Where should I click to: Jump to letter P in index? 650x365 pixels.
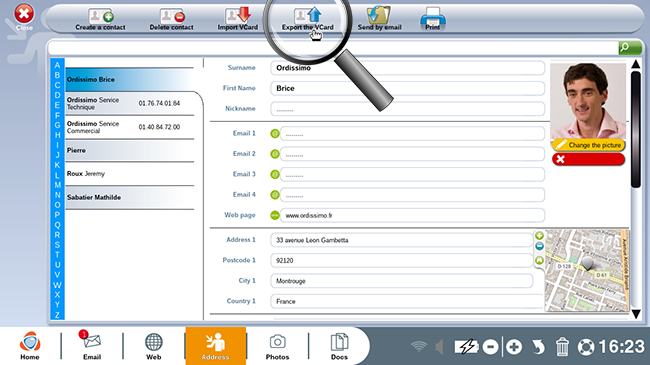(x=57, y=215)
